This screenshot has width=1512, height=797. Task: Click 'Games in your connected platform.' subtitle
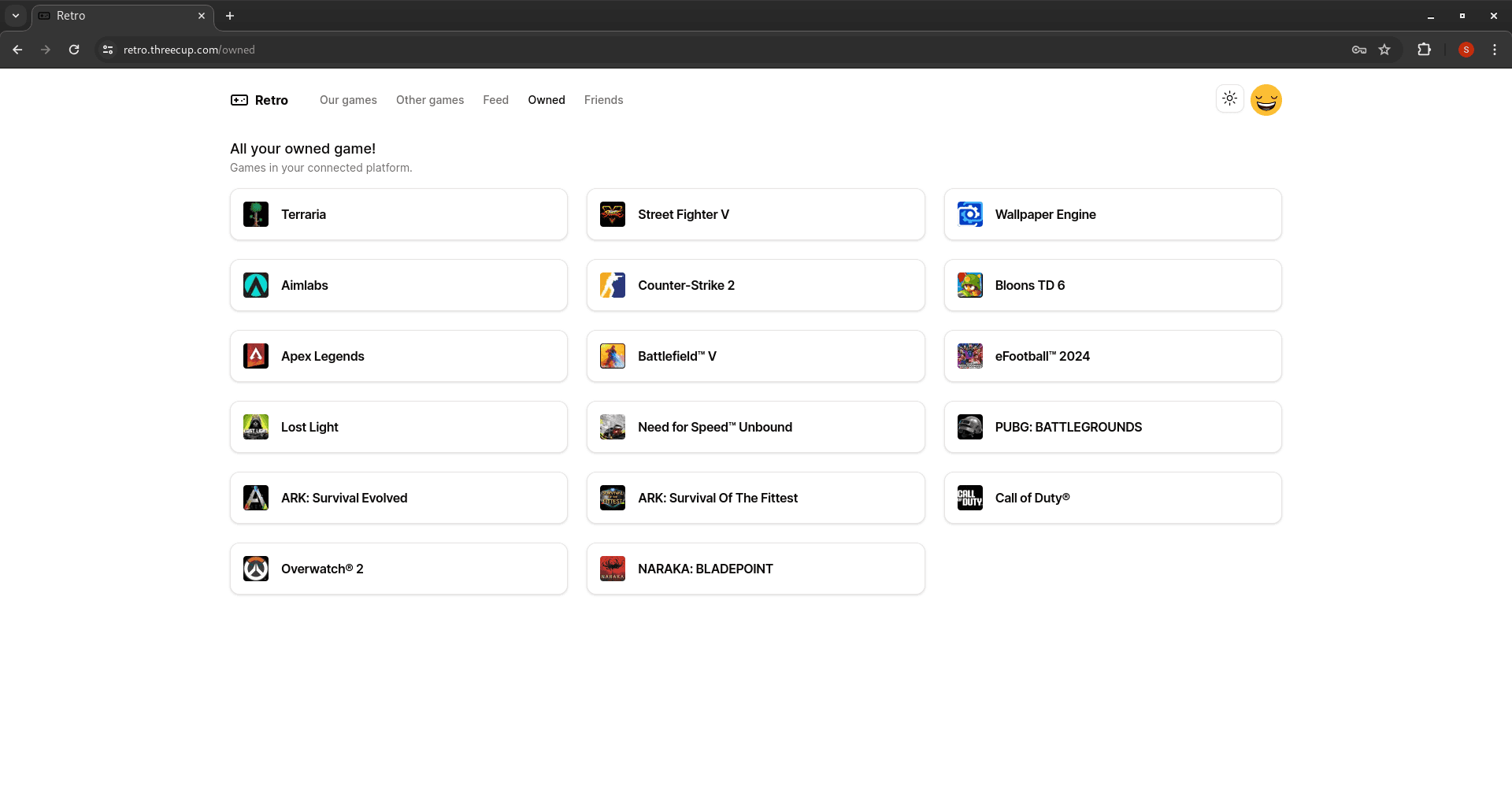[321, 168]
